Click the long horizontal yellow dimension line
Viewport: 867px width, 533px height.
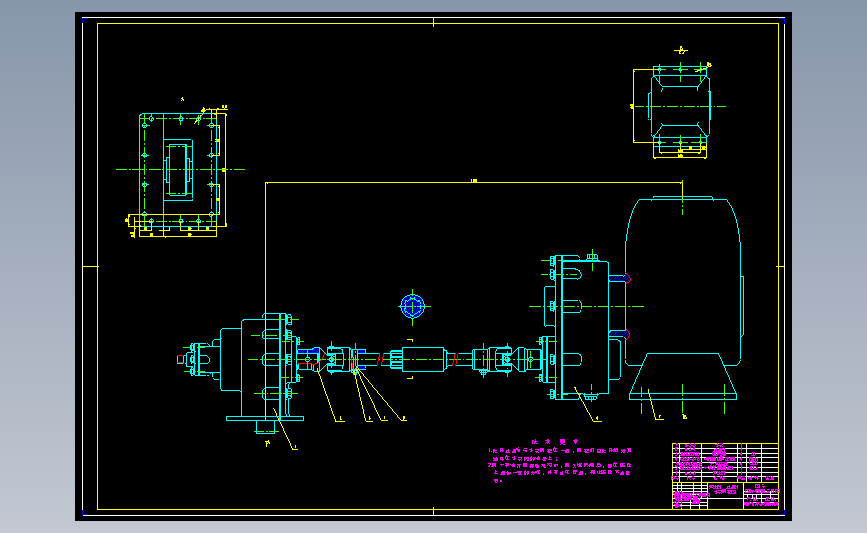tap(474, 182)
